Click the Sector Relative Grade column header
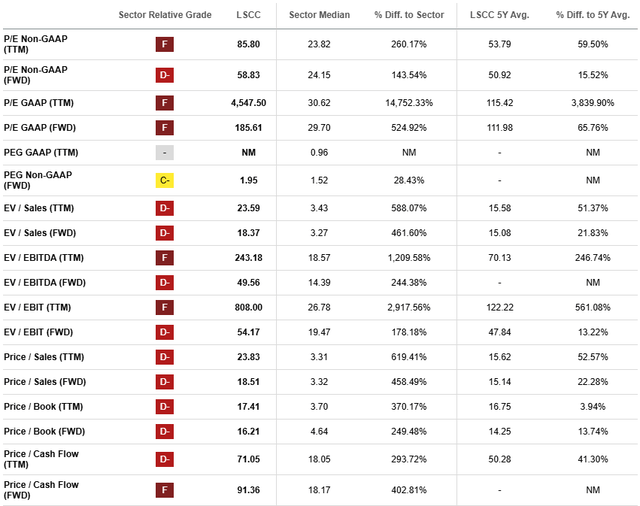This screenshot has width=640, height=506. pyautogui.click(x=165, y=15)
